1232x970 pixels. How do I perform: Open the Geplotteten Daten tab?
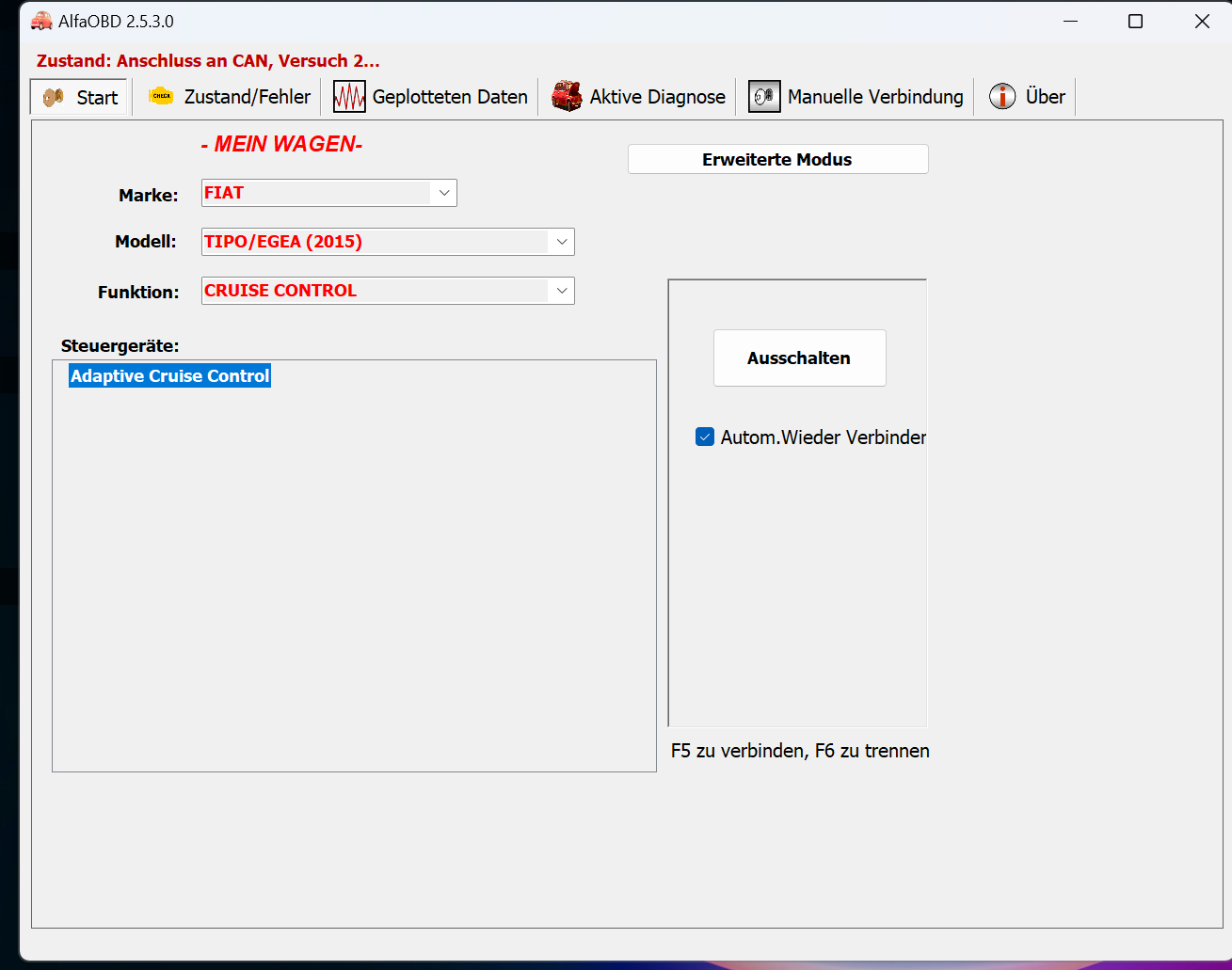[x=449, y=97]
